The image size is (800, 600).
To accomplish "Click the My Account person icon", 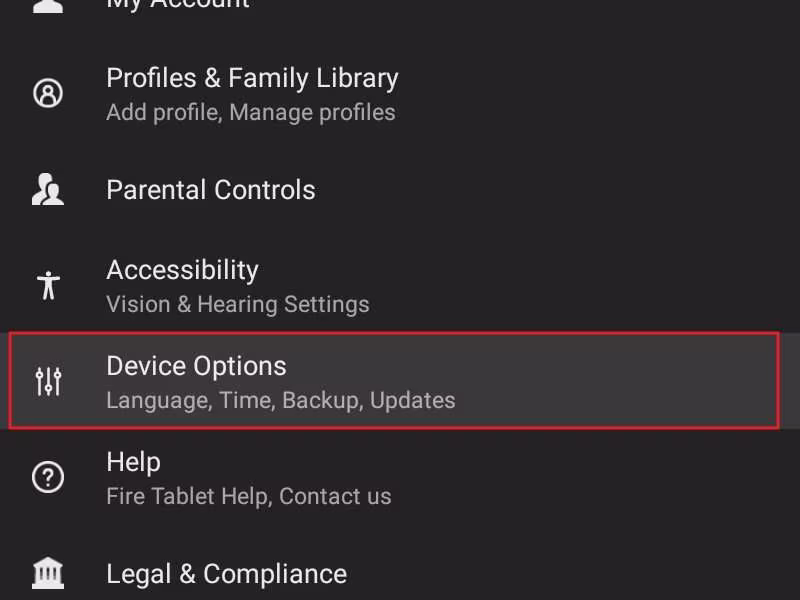I will coord(48,5).
